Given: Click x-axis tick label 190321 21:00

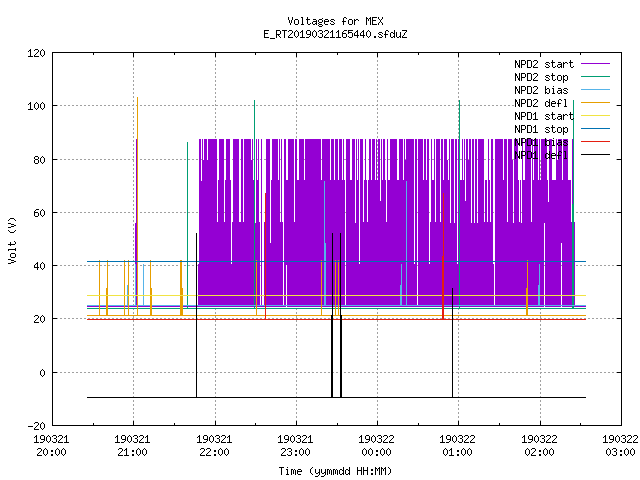Looking at the screenshot, I should click(133, 446).
